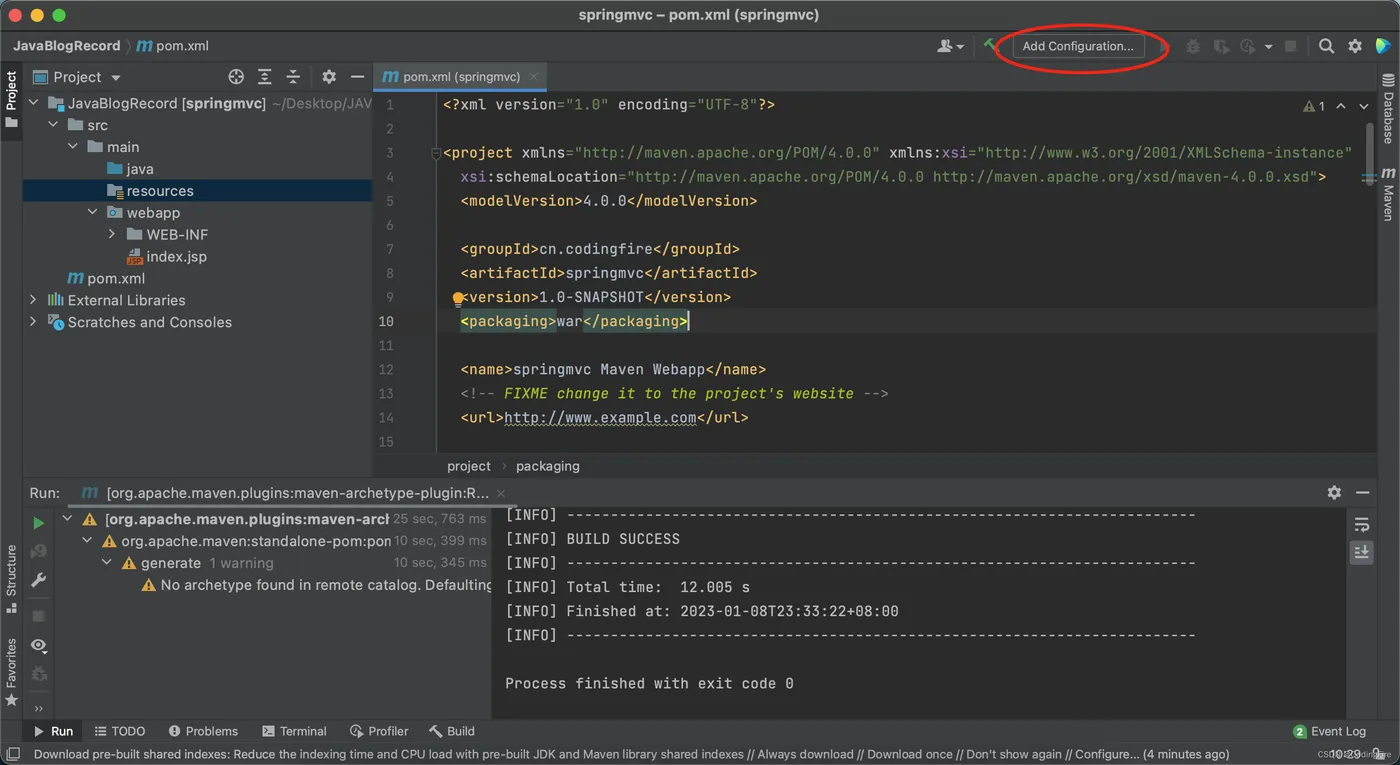Open Run panel settings gear
Viewport: 1400px width, 765px height.
(1334, 492)
